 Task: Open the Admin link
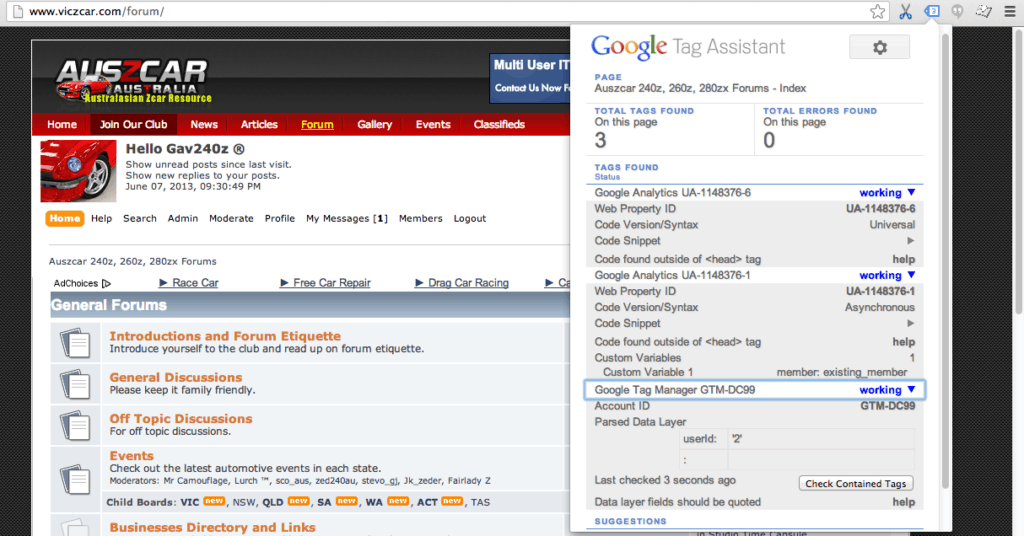pyautogui.click(x=183, y=219)
